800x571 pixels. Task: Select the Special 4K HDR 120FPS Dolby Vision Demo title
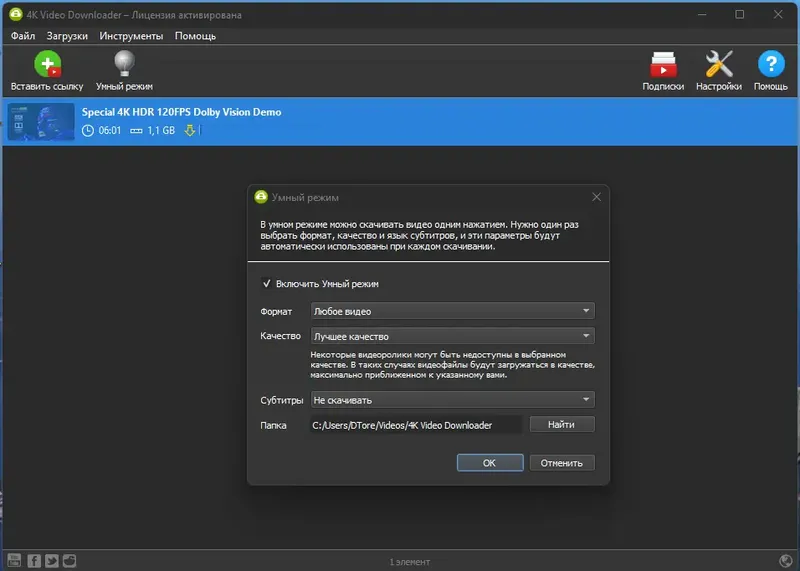[x=182, y=112]
